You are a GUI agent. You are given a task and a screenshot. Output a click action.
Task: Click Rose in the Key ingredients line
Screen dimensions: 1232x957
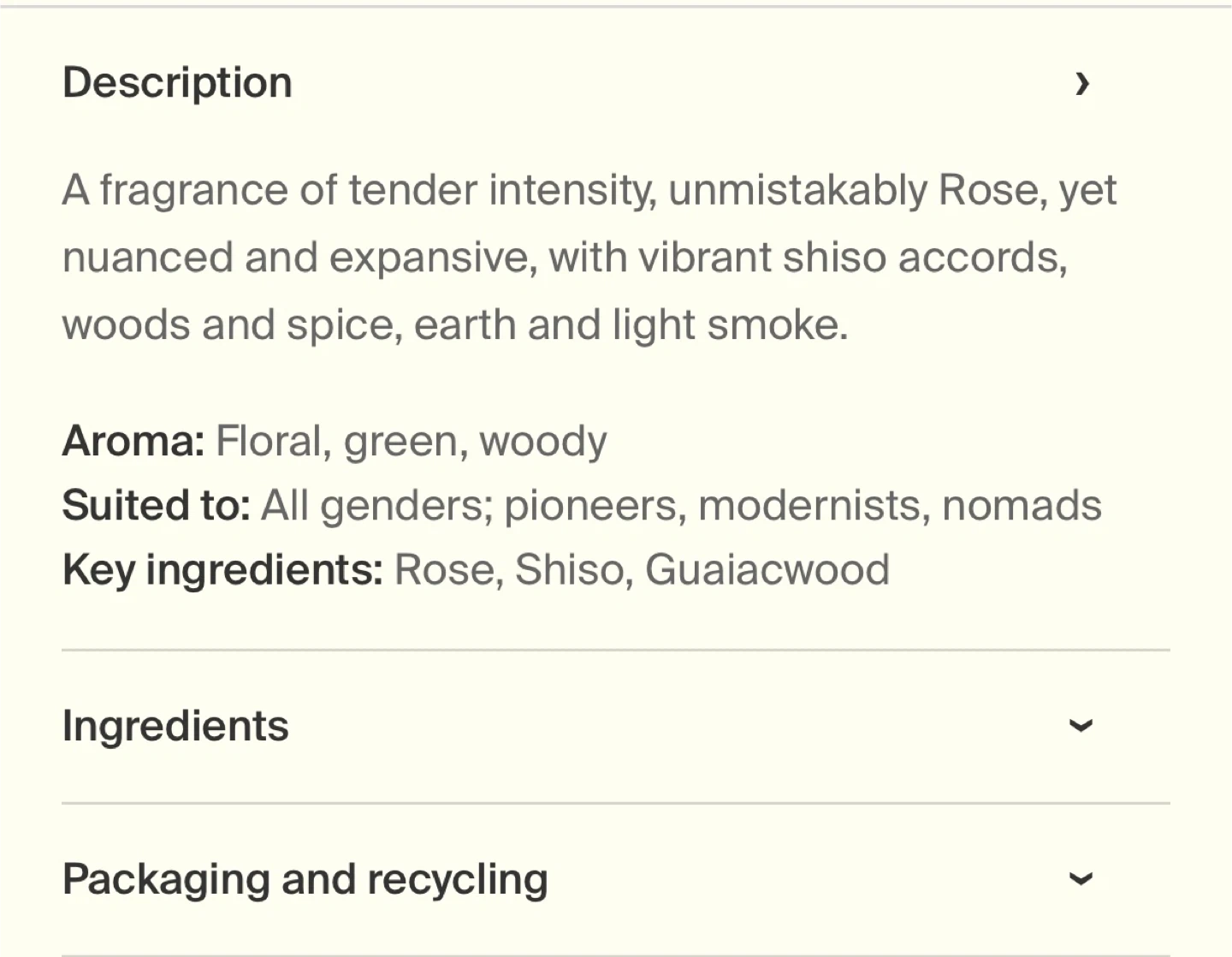[x=444, y=569]
